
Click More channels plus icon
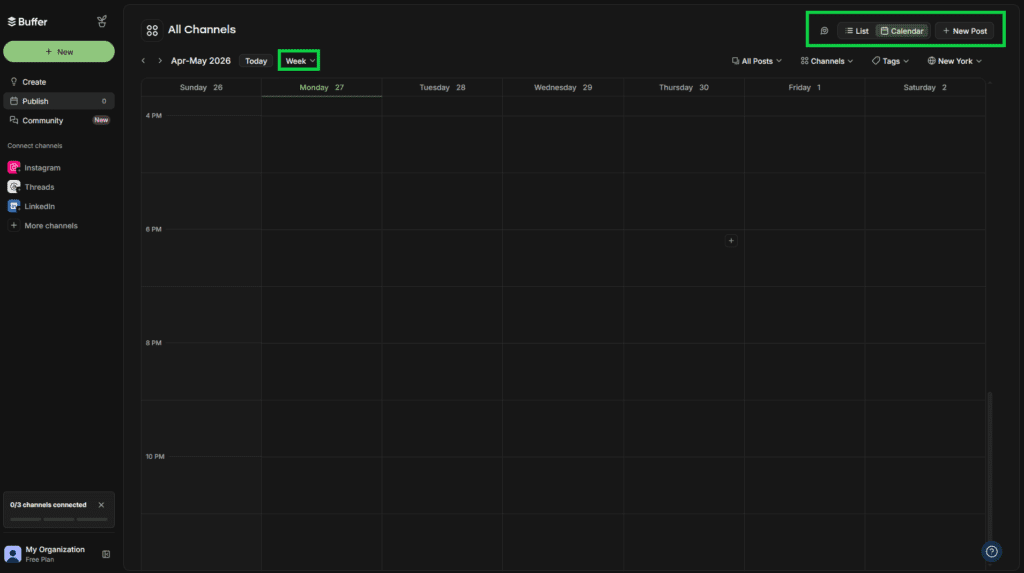coord(14,225)
